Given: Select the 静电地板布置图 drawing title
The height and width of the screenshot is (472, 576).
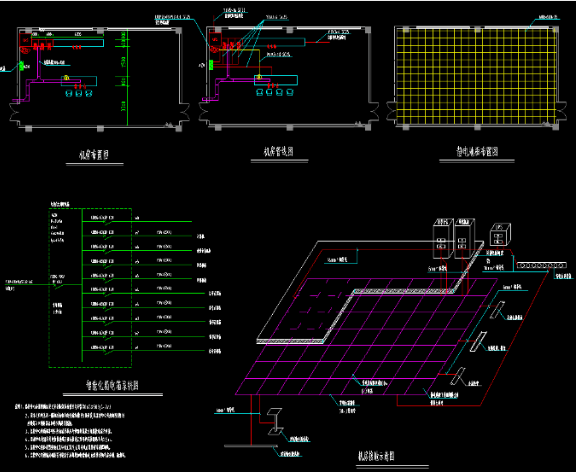Looking at the screenshot, I should (x=477, y=151).
